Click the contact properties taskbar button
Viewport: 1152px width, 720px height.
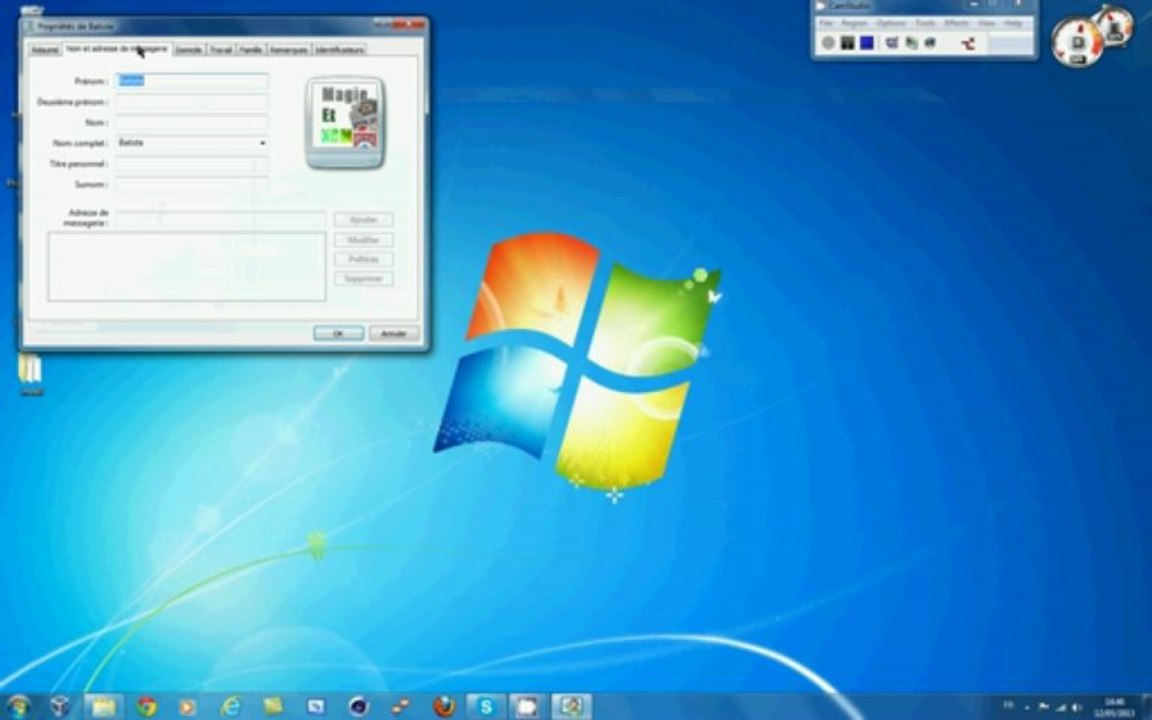(x=572, y=707)
